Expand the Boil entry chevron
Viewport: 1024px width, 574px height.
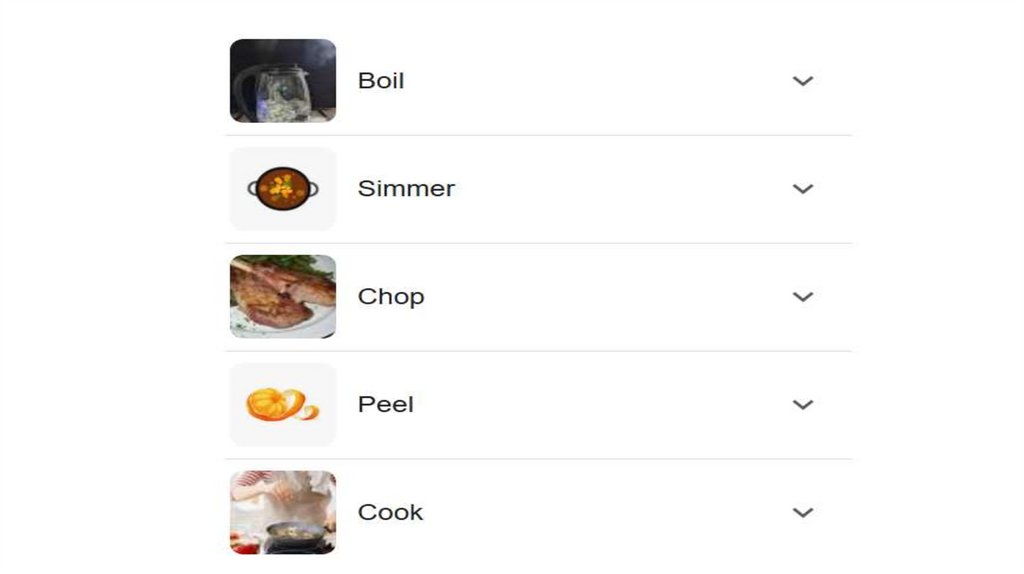point(803,81)
